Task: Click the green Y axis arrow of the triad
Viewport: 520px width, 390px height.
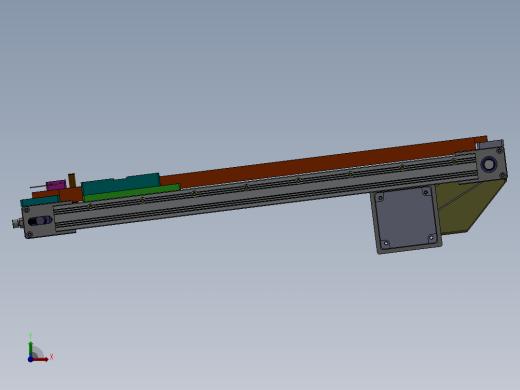Action: click(30, 349)
